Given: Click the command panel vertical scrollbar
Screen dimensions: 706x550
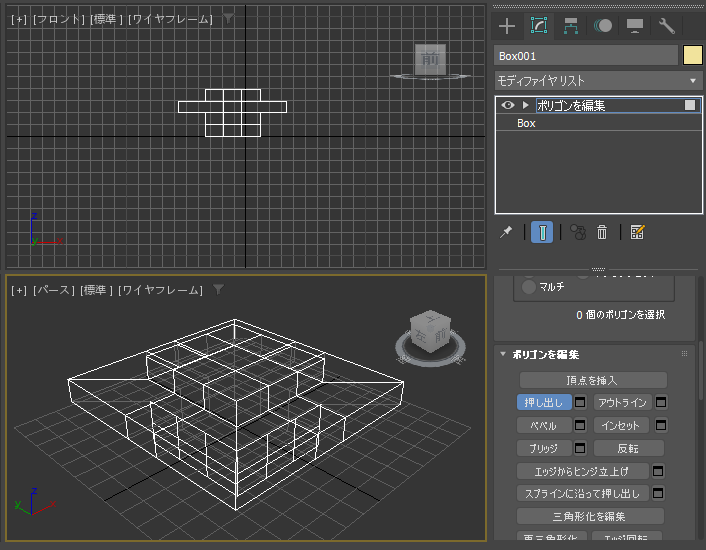Looking at the screenshot, I should click(701, 369).
